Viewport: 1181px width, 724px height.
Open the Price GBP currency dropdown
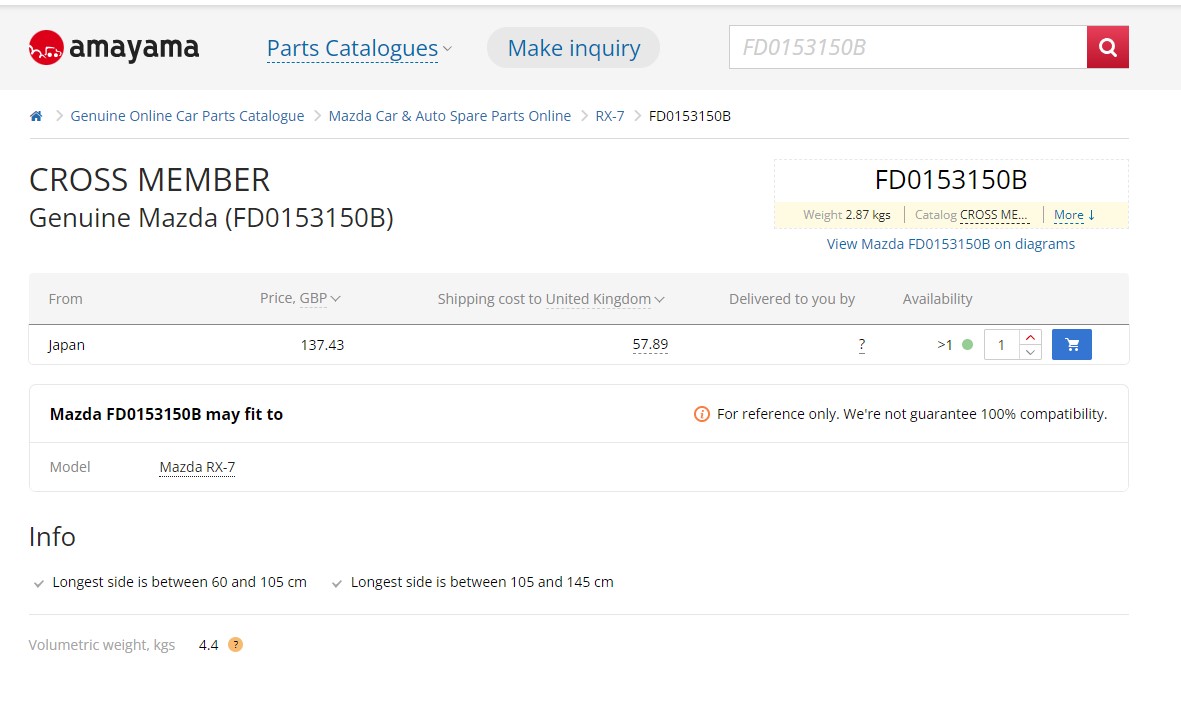320,298
